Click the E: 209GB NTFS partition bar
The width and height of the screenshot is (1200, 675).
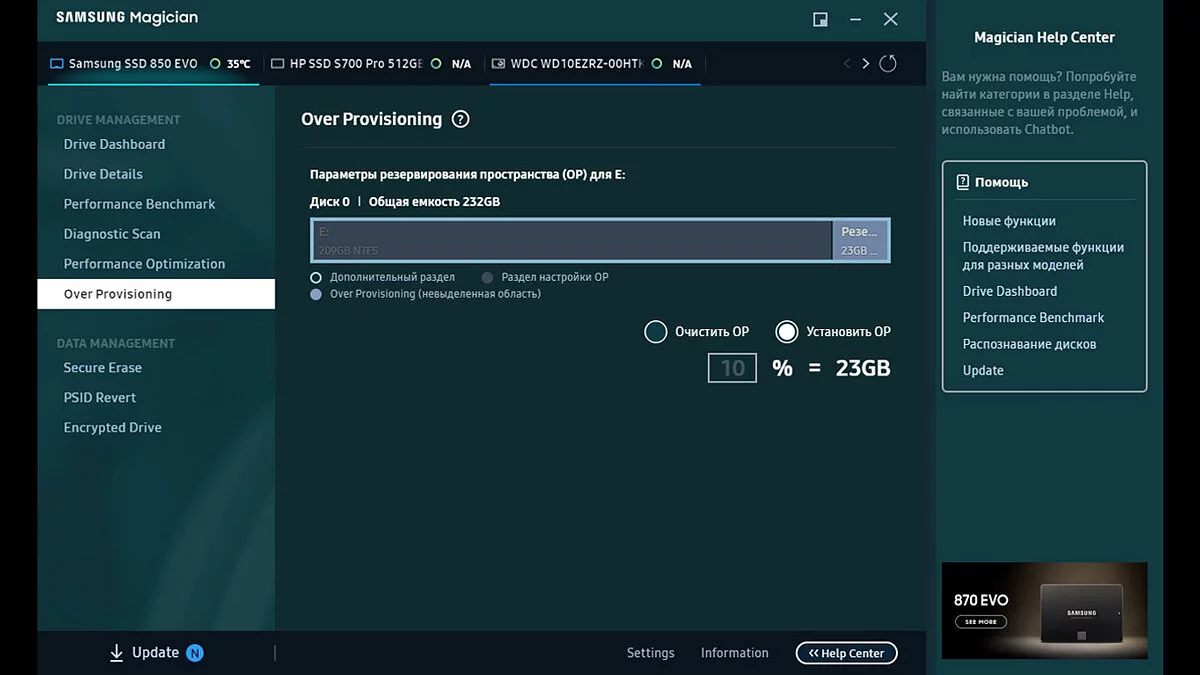click(572, 240)
